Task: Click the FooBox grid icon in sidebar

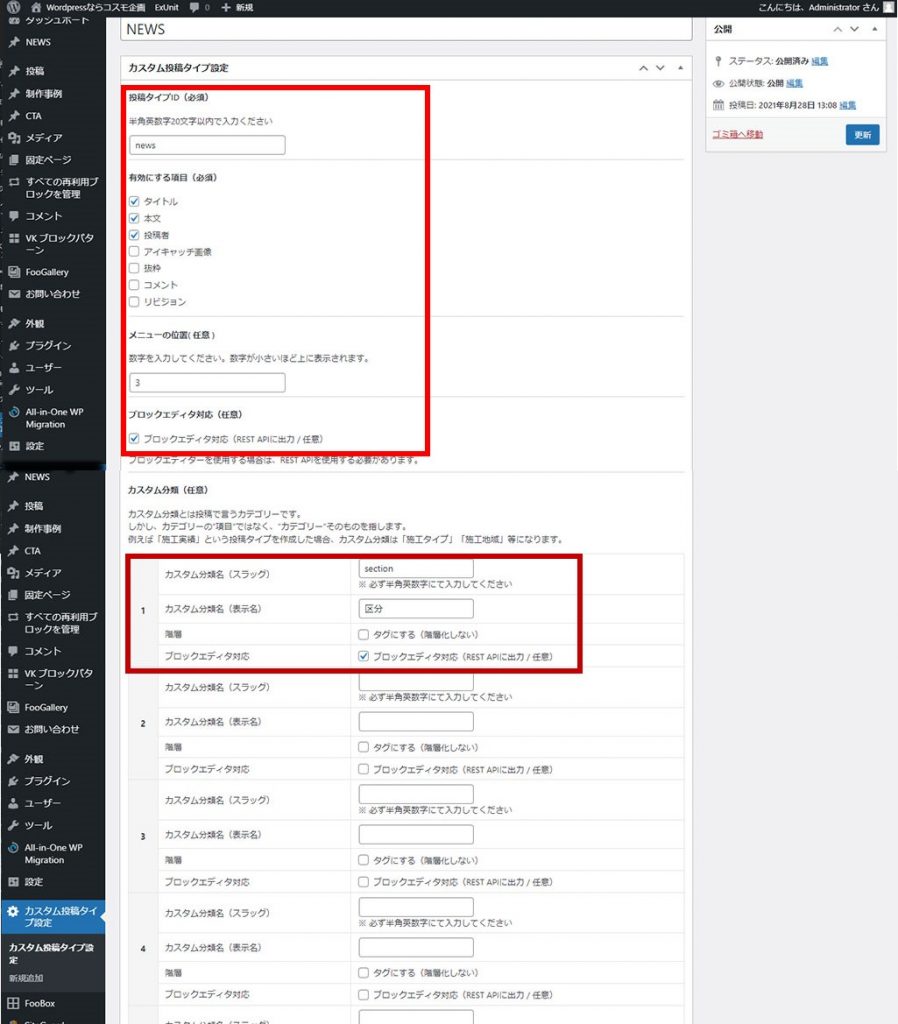Action: click(x=13, y=1003)
